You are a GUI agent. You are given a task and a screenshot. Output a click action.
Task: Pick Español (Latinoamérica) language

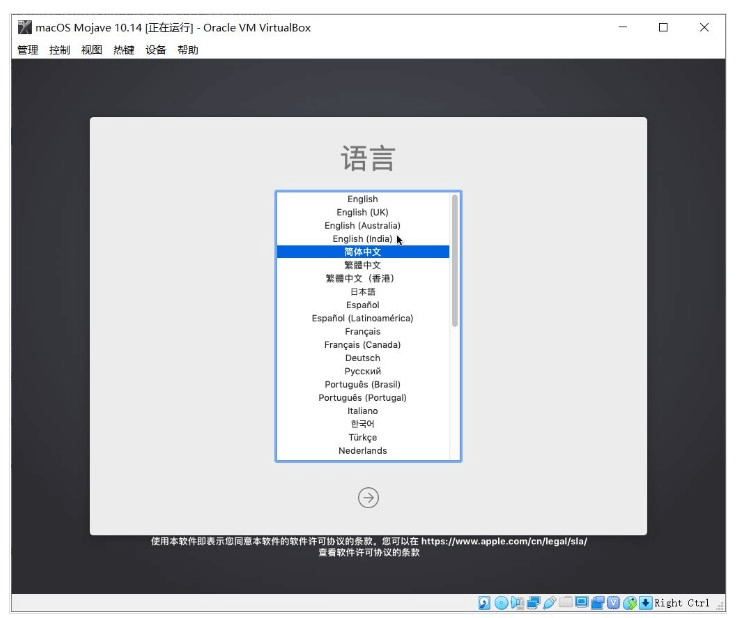click(x=362, y=318)
